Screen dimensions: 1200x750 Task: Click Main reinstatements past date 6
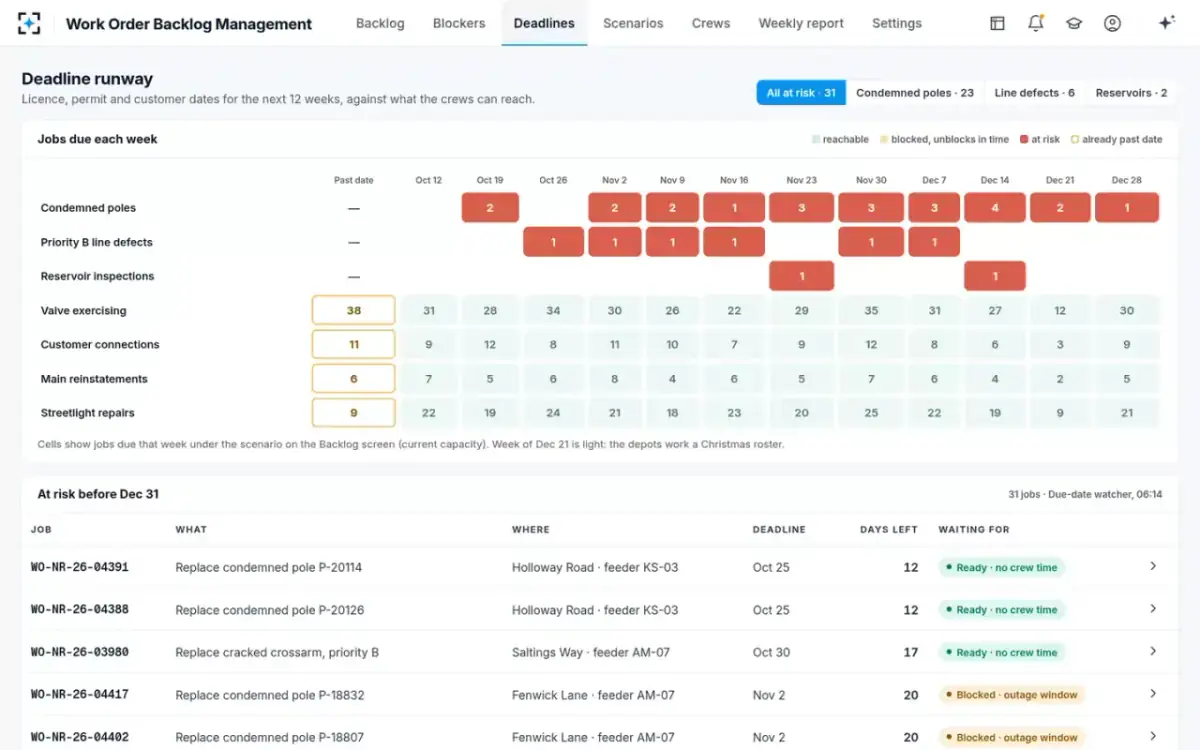[x=354, y=379]
